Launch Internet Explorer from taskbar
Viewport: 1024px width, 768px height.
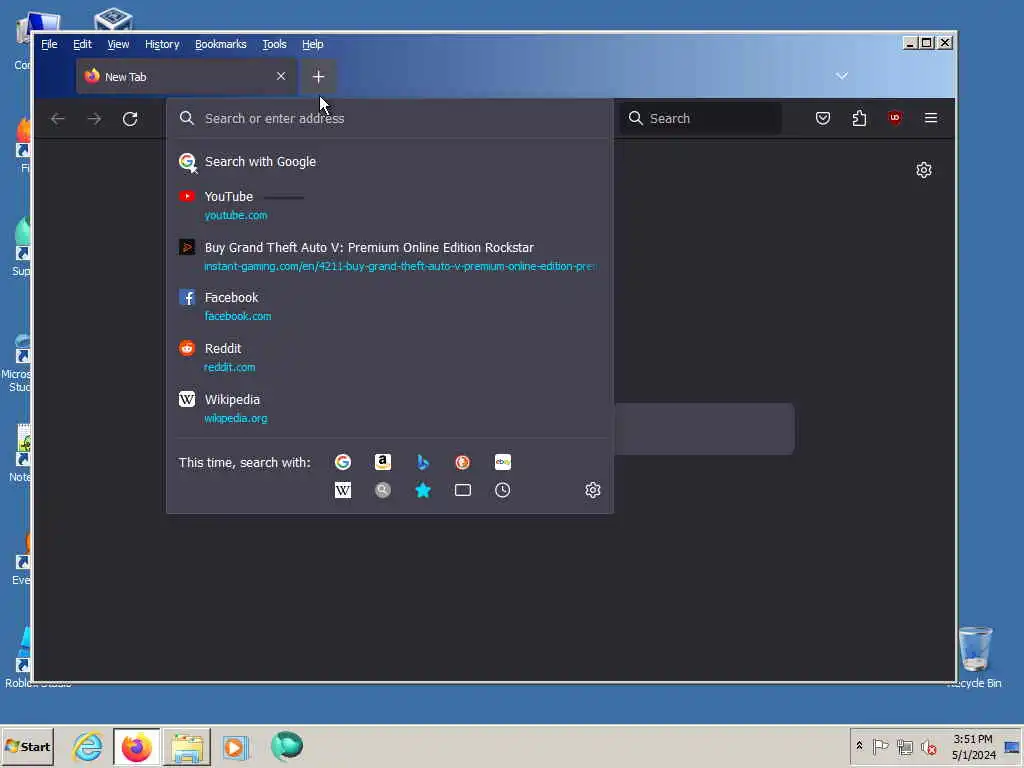click(x=88, y=746)
